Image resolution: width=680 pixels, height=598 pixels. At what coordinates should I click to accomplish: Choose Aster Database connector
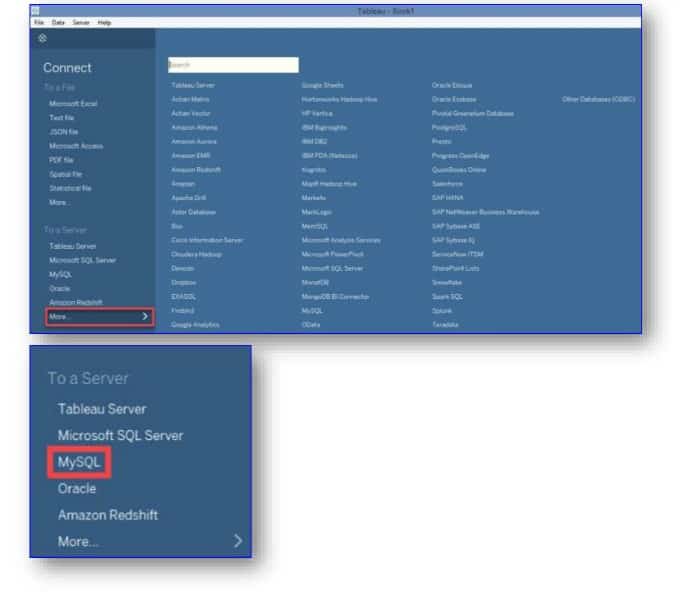193,212
